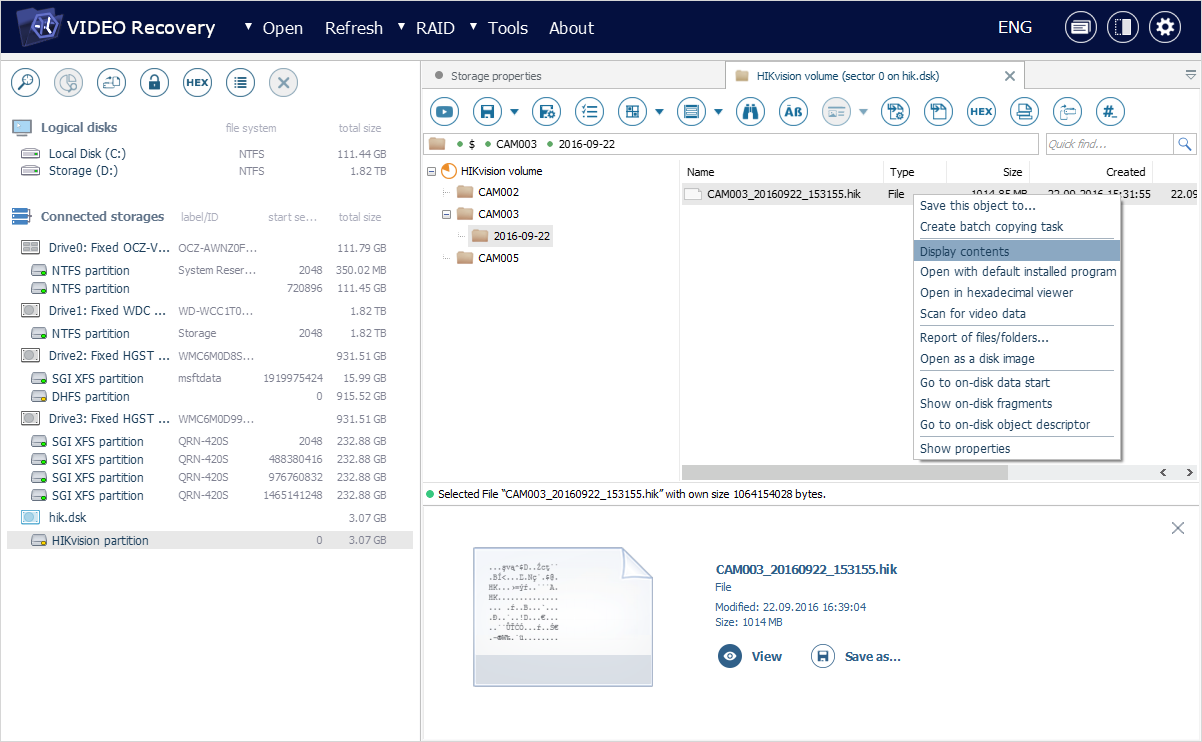The height and width of the screenshot is (742, 1202).
Task: Open the grid view dropdown arrow
Action: pyautogui.click(x=659, y=111)
